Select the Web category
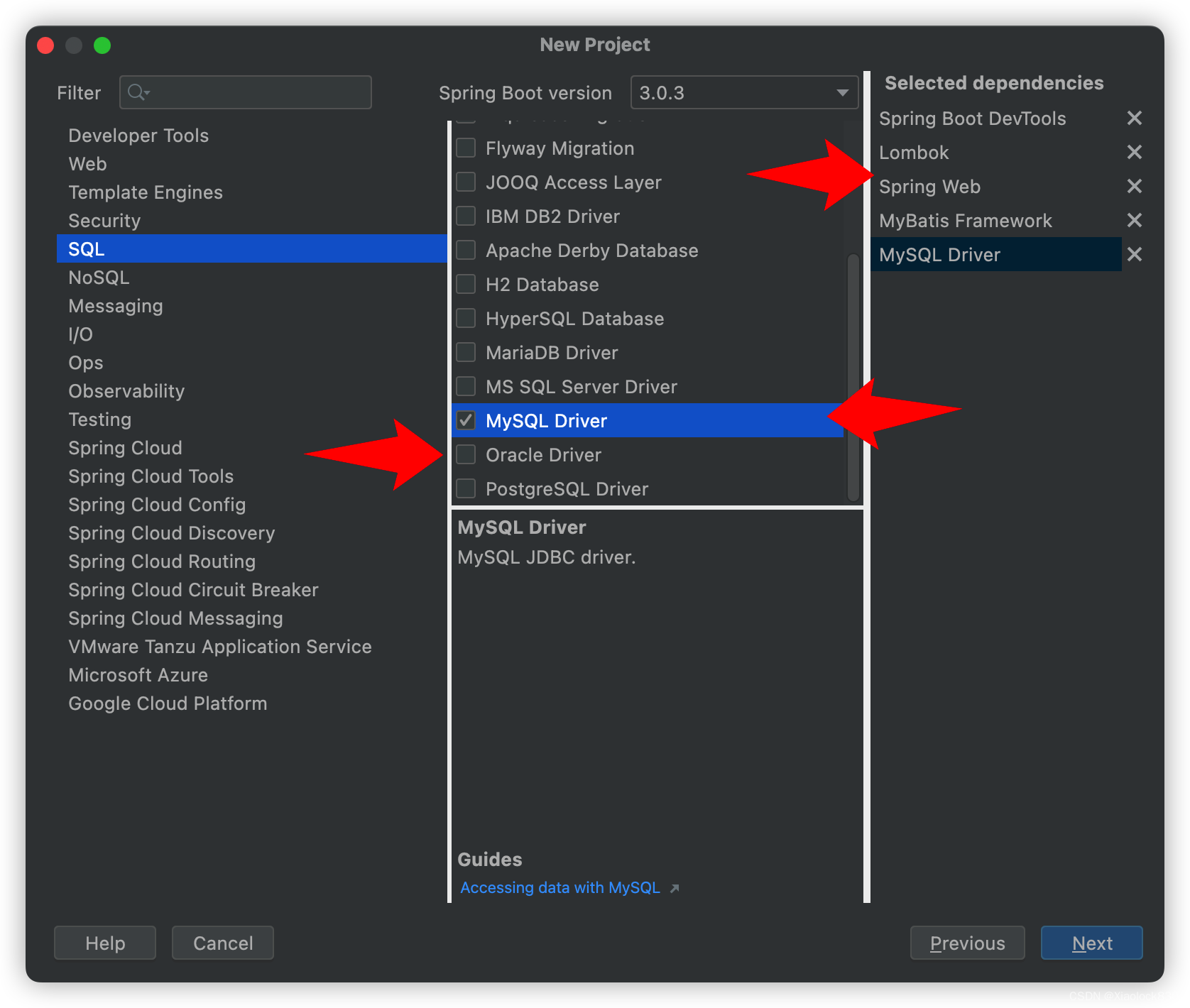This screenshot has width=1190, height=1008. click(x=252, y=163)
